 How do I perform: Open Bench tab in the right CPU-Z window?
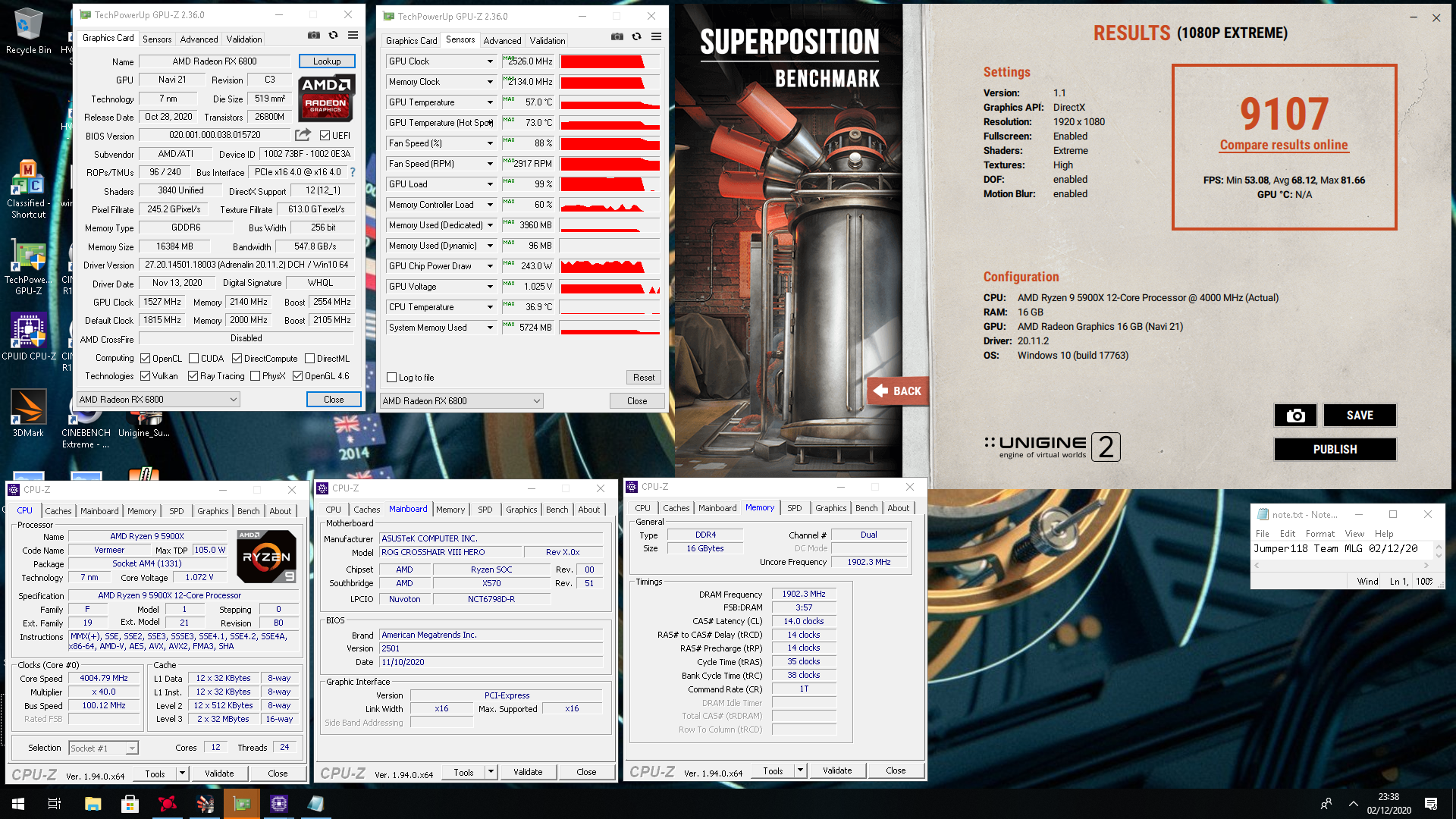point(867,508)
